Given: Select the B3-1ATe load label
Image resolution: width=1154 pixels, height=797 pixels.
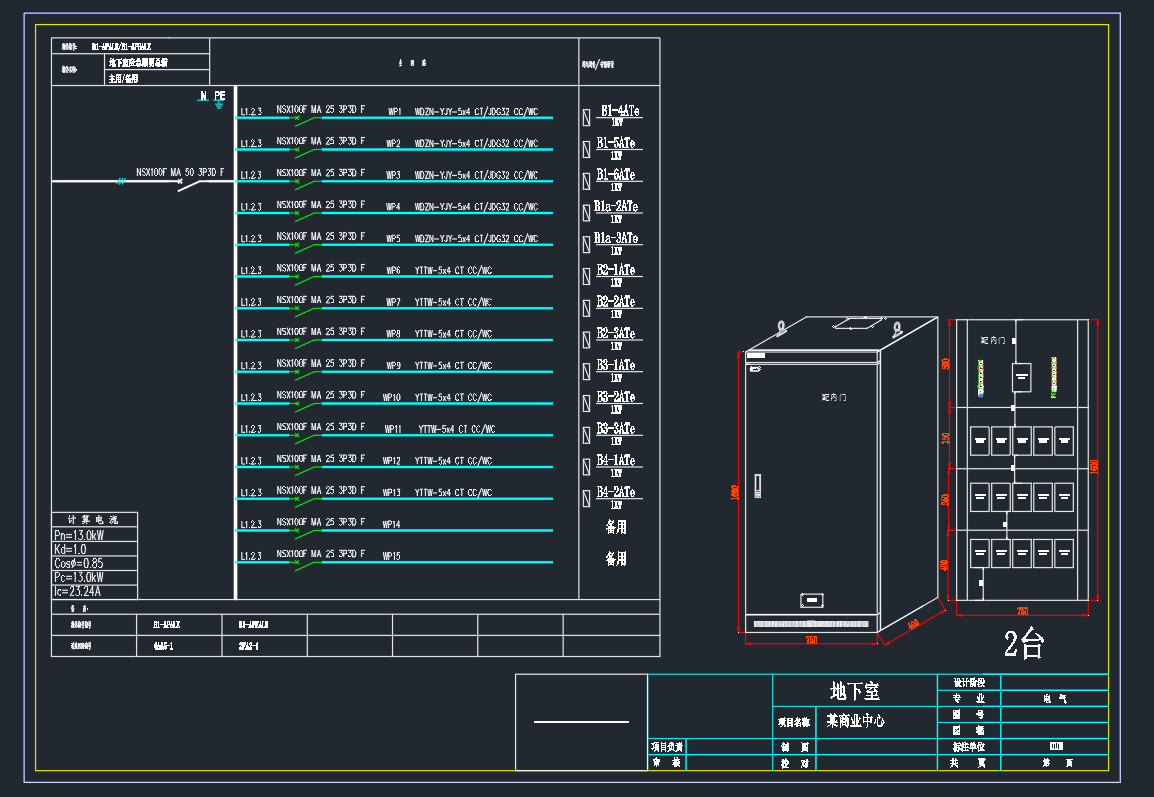Looking at the screenshot, I should pos(616,366).
